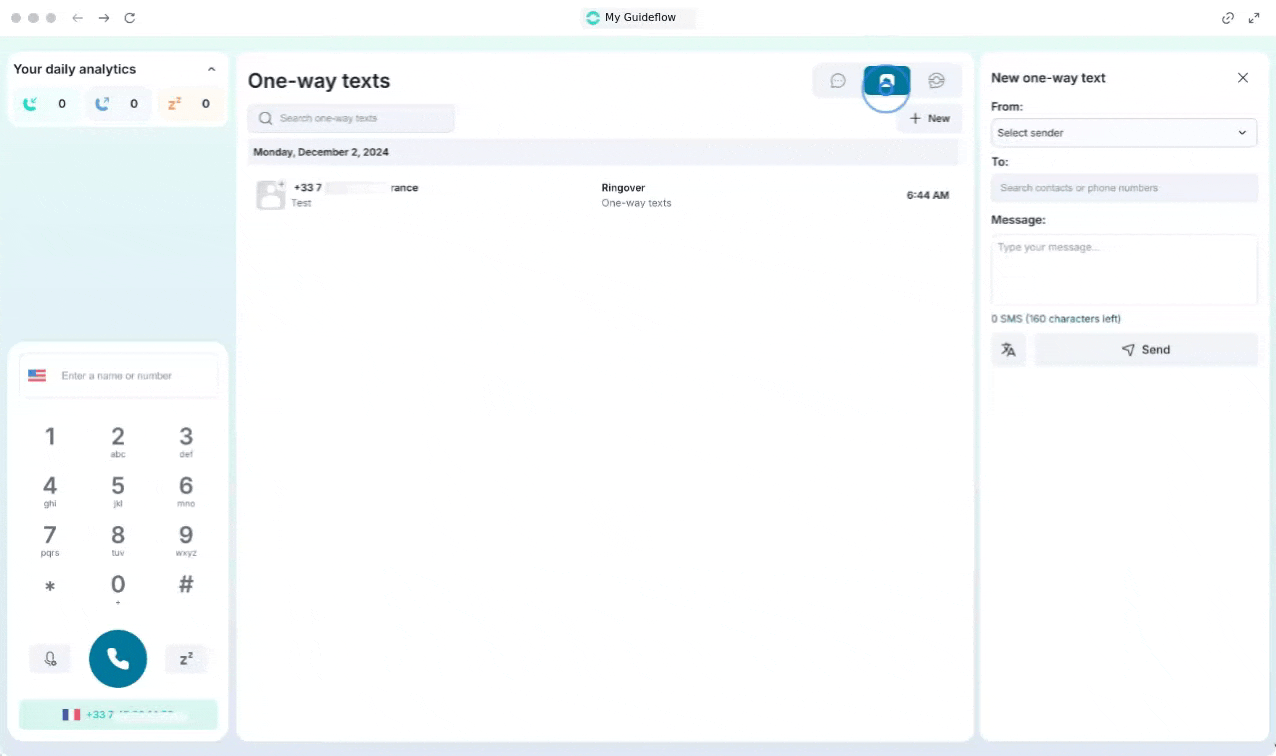Click the Search one-way texts field
1276x756 pixels.
pyautogui.click(x=351, y=118)
